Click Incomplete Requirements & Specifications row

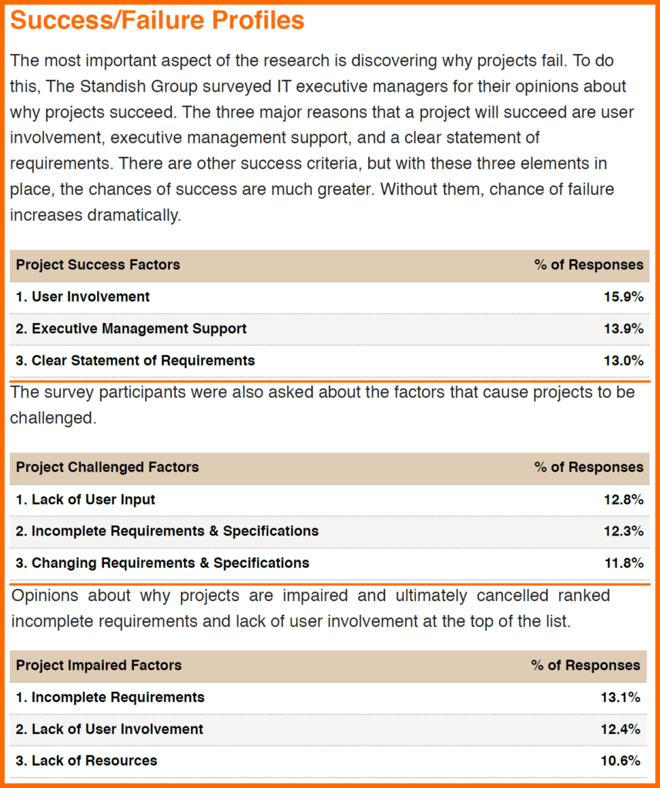[330, 531]
